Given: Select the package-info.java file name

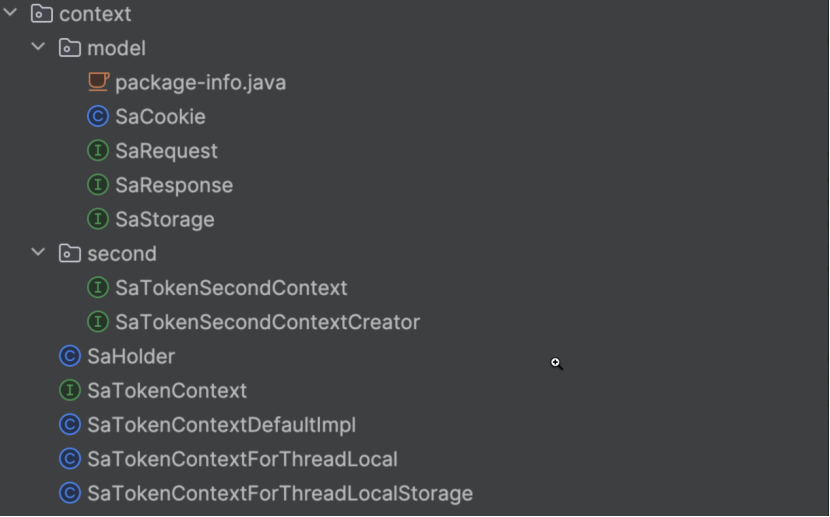Looking at the screenshot, I should pyautogui.click(x=201, y=83).
